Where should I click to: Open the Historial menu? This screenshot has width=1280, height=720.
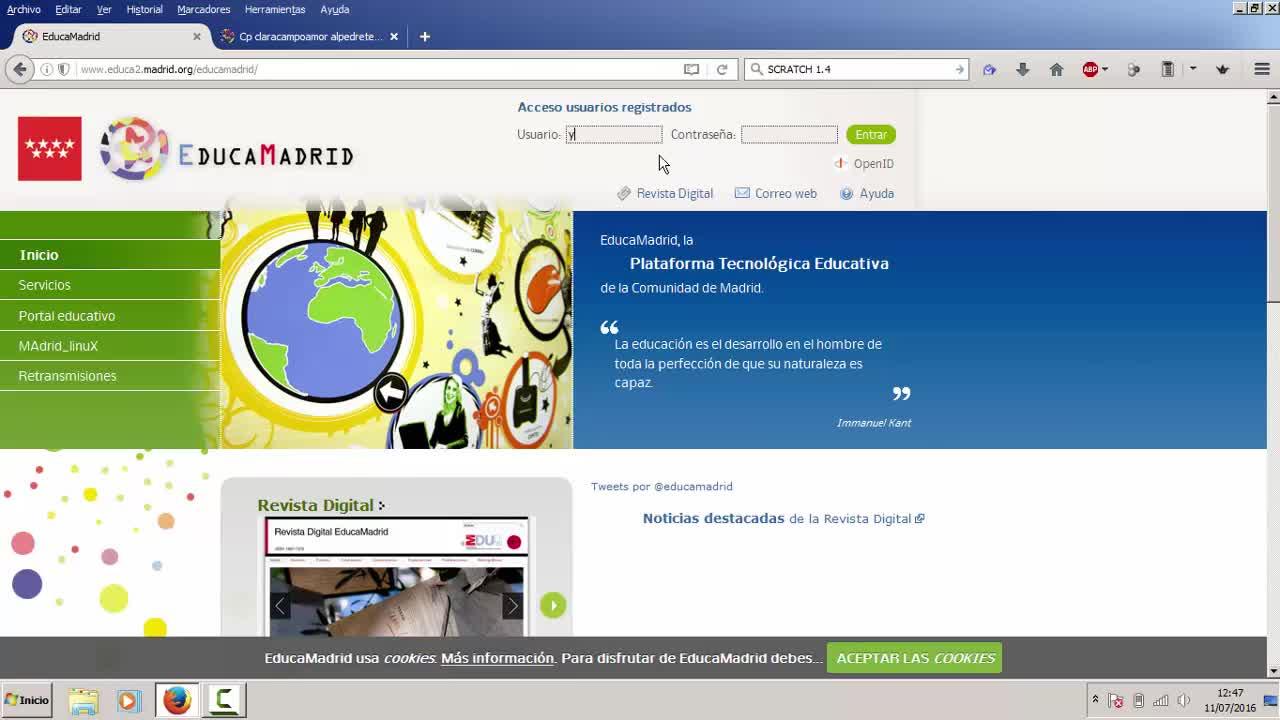click(x=144, y=9)
